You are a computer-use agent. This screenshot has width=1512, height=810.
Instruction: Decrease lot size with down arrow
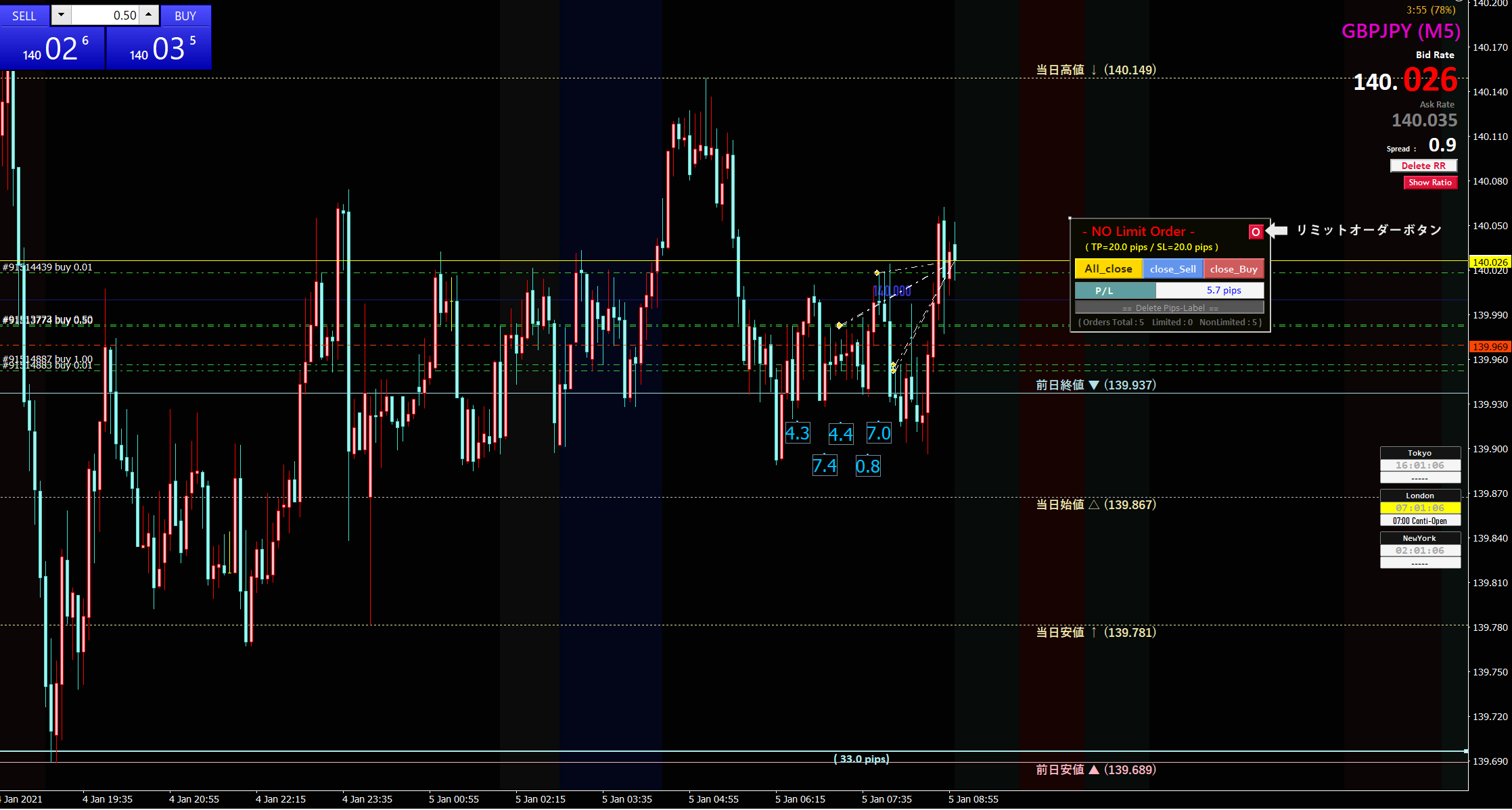[61, 15]
